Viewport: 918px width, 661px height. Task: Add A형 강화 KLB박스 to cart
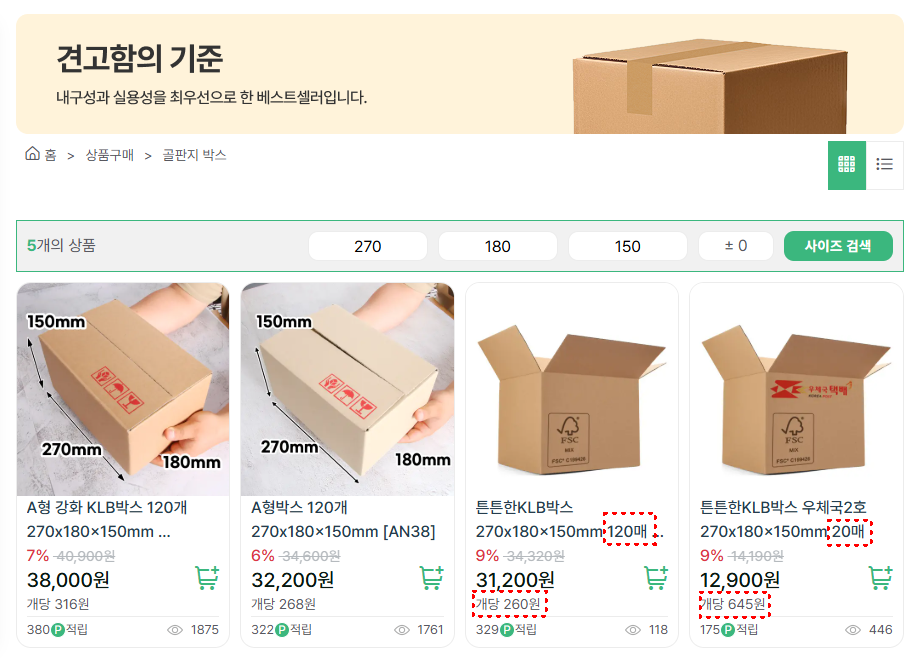click(207, 578)
